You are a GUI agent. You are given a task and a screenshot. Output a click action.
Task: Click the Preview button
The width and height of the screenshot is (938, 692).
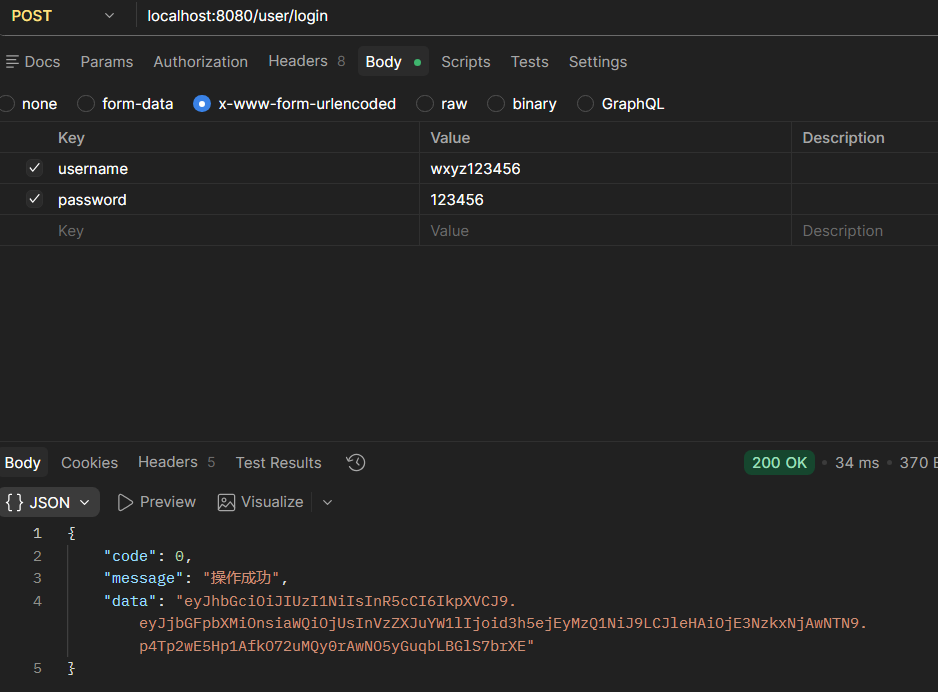point(157,502)
